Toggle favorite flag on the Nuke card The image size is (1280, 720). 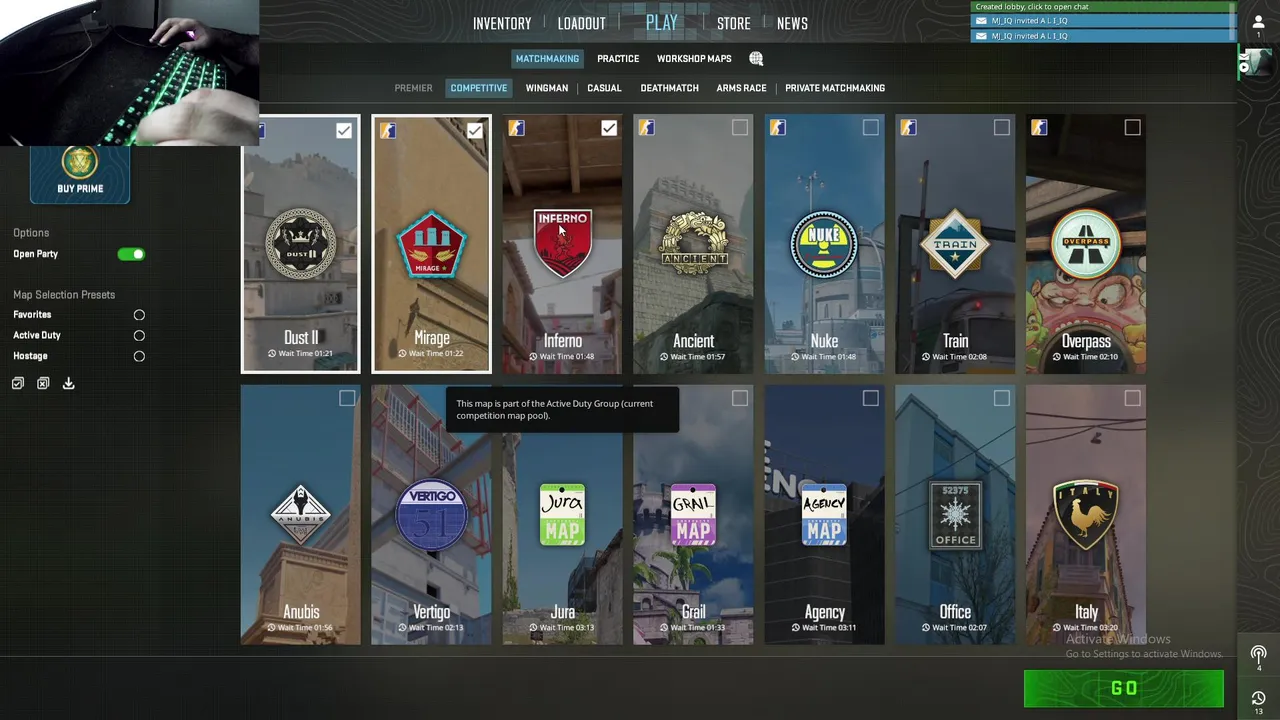point(778,128)
